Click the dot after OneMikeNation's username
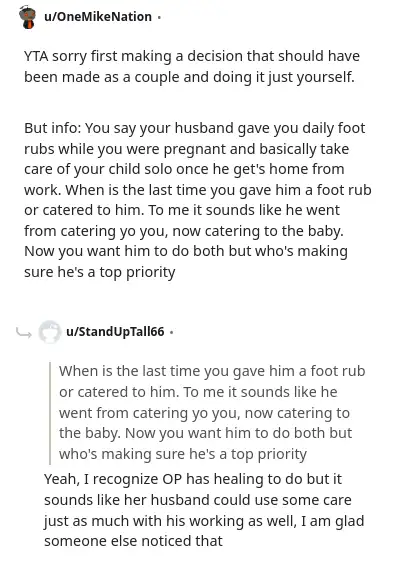This screenshot has height=577, width=400. click(159, 17)
